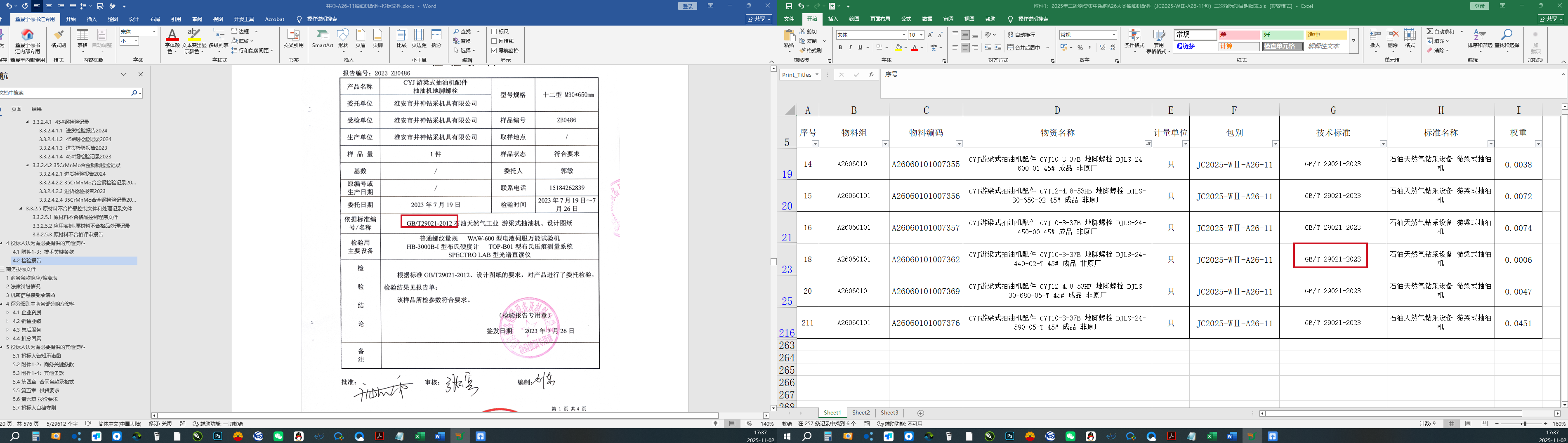
Task: Toggle bold formatting in Excel
Action: pyautogui.click(x=841, y=47)
